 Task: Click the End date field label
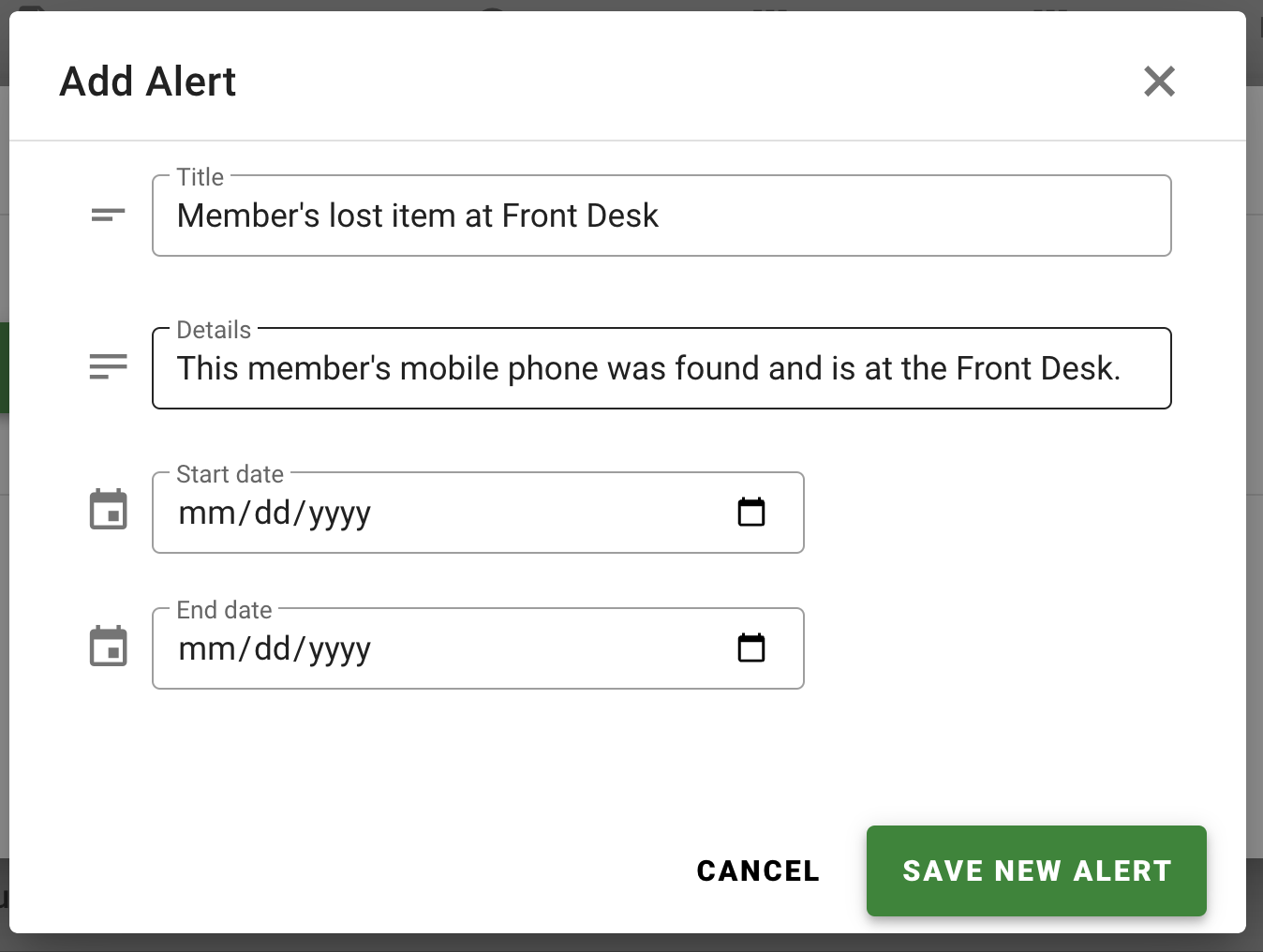224,610
